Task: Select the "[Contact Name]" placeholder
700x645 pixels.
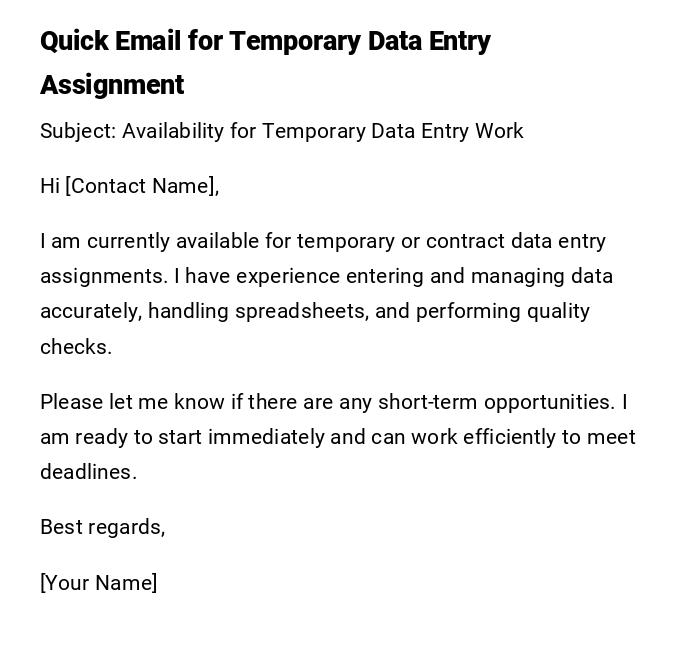Action: pyautogui.click(x=142, y=186)
